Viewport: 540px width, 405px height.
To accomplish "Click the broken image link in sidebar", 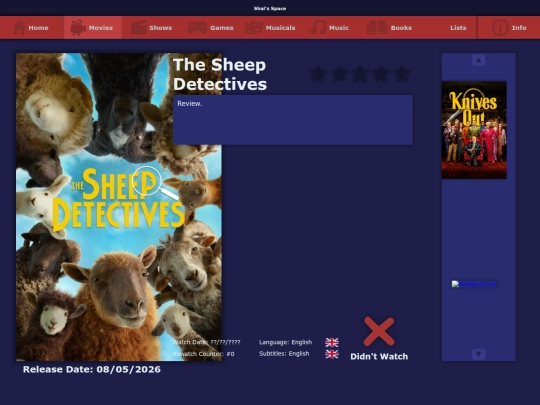I will [475, 284].
